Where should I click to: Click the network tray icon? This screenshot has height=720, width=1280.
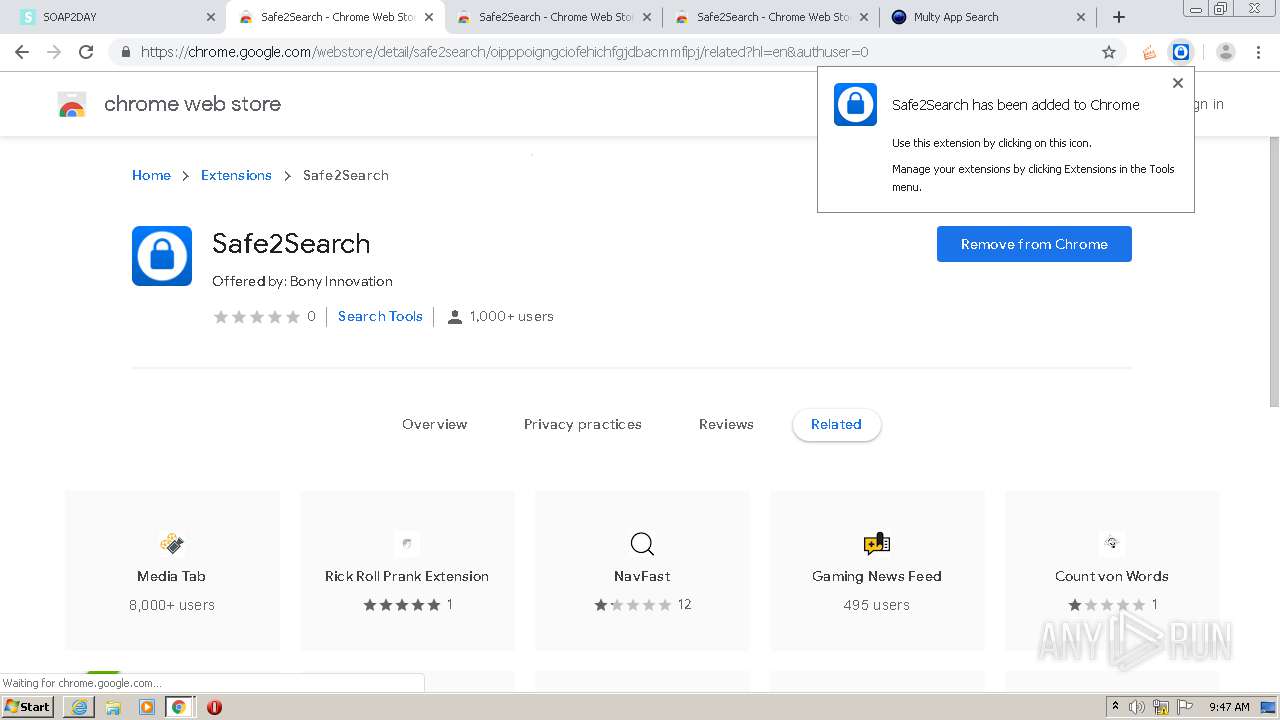pos(1161,707)
